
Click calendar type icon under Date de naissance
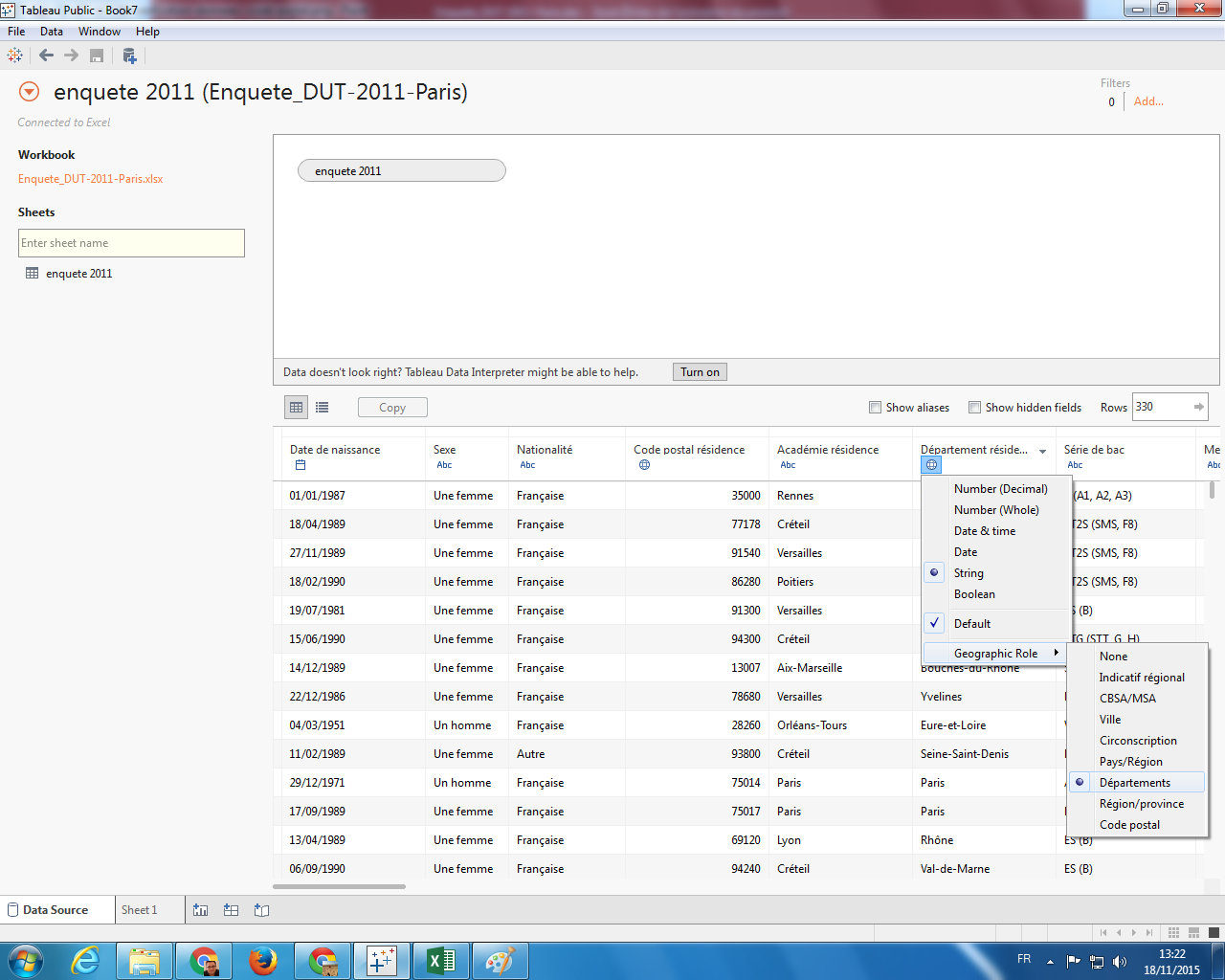coord(301,465)
